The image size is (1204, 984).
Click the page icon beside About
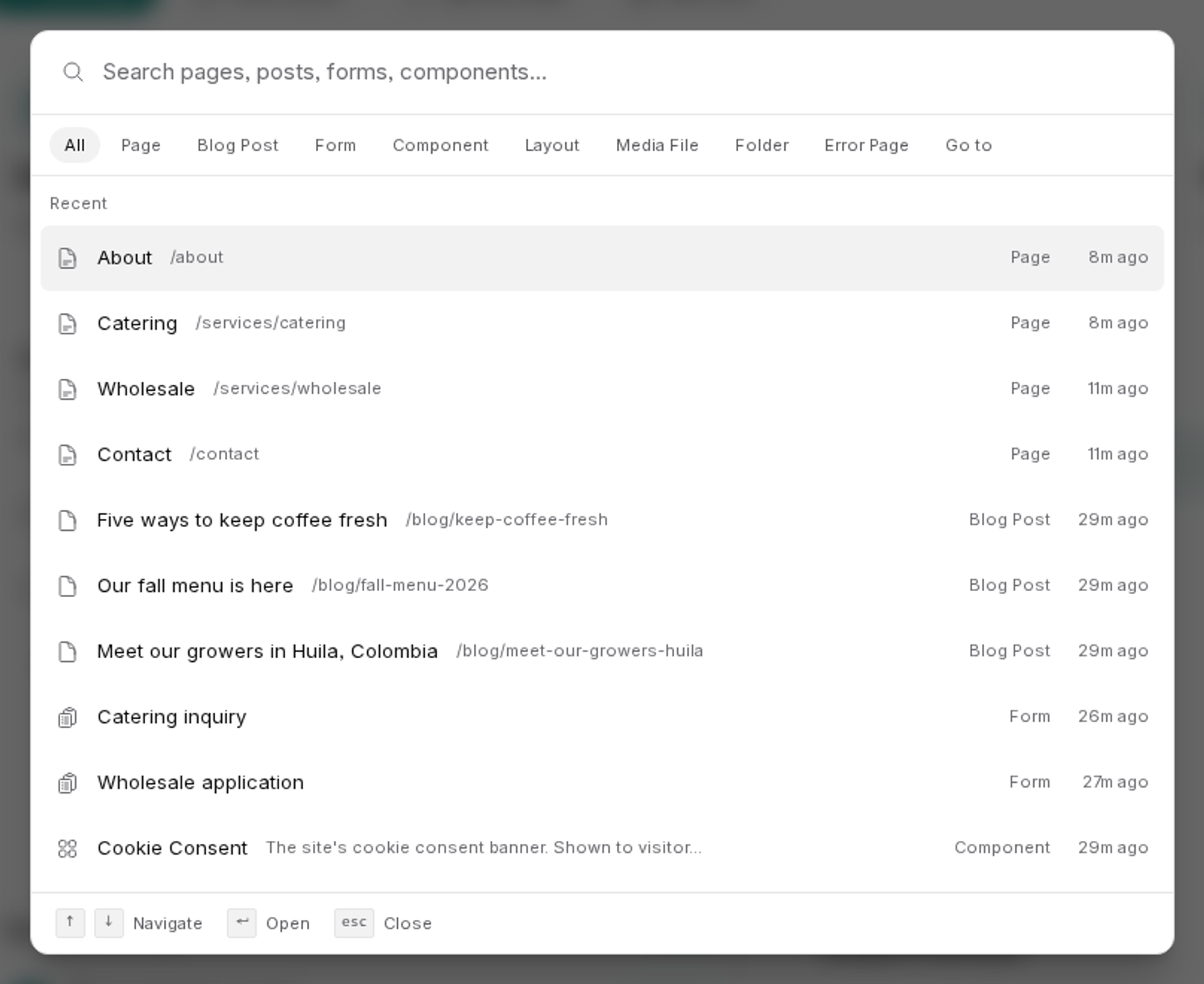pyautogui.click(x=68, y=258)
